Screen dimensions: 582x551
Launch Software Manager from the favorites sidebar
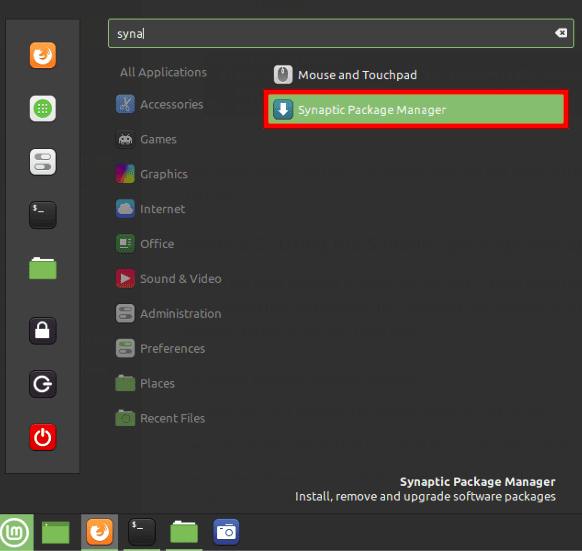click(43, 108)
